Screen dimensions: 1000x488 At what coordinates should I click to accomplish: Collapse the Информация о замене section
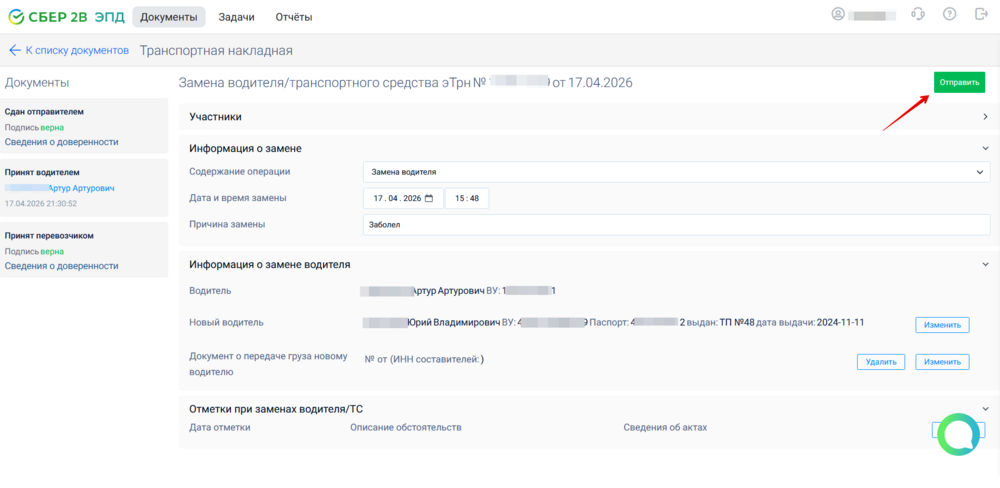click(985, 148)
